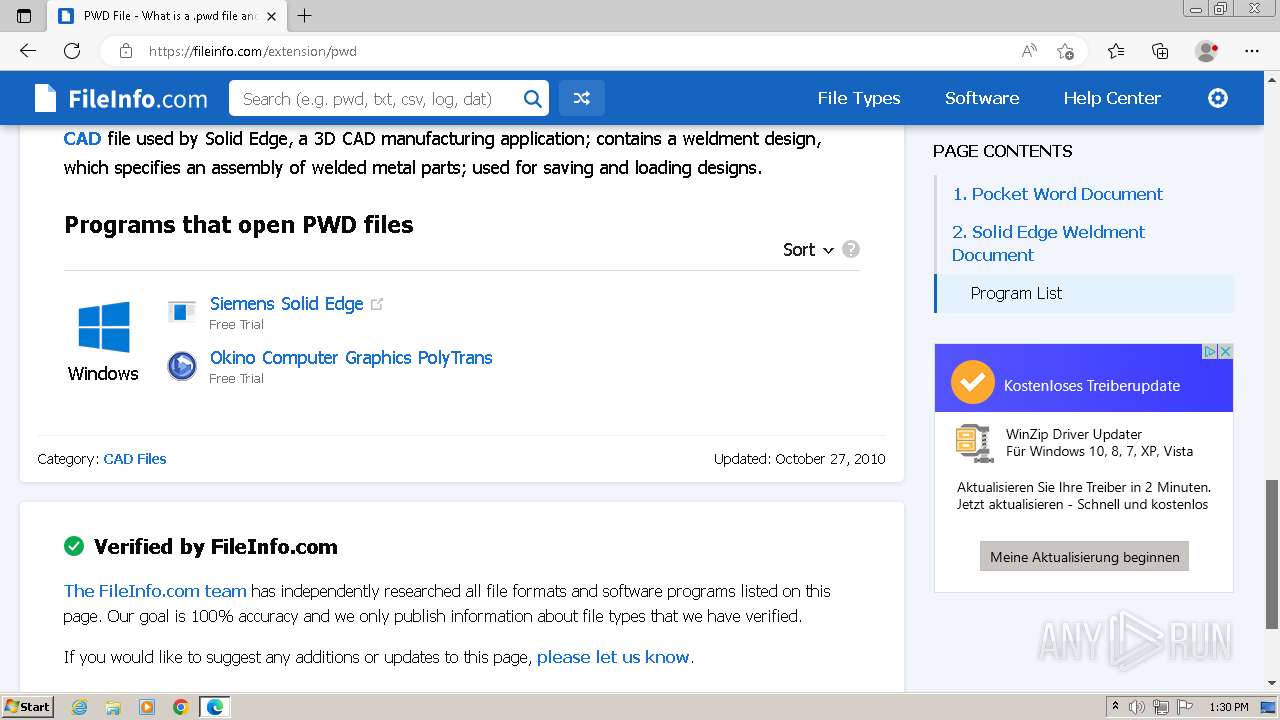Image resolution: width=1280 pixels, height=720 pixels.
Task: Click the page vertical scrollbar thumb
Action: click(x=1272, y=554)
